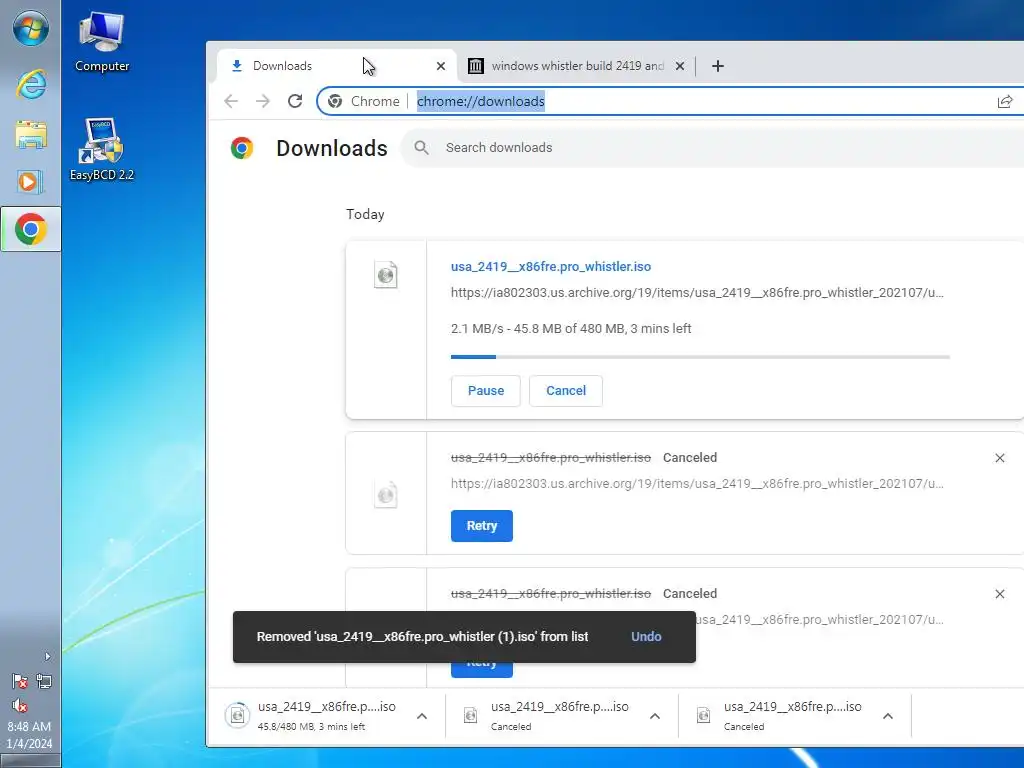
Task: Select the Chrome taskbar icon
Action: (31, 229)
